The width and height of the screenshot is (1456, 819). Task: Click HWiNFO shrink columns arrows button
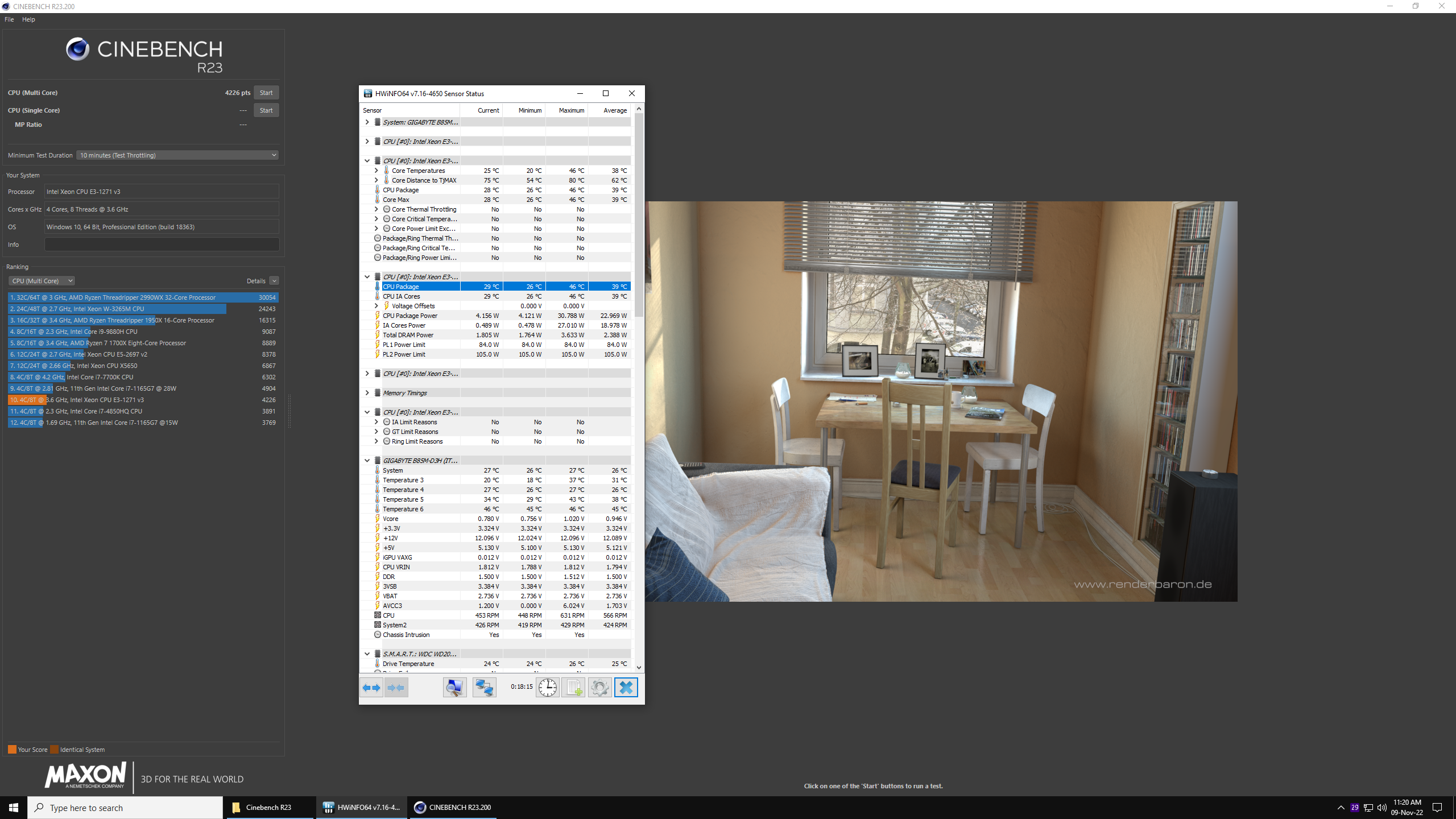pos(396,688)
